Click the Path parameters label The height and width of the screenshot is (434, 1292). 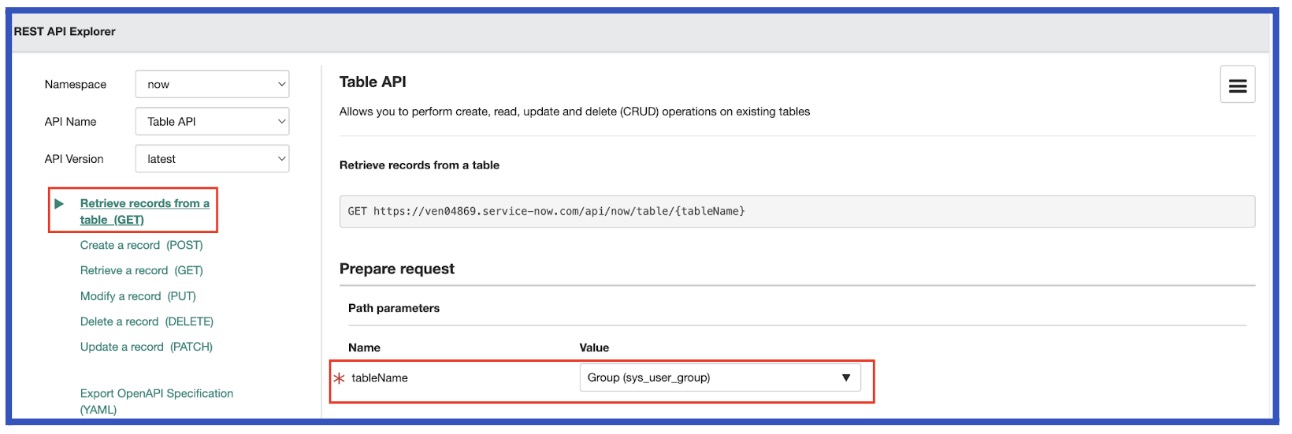pyautogui.click(x=394, y=308)
